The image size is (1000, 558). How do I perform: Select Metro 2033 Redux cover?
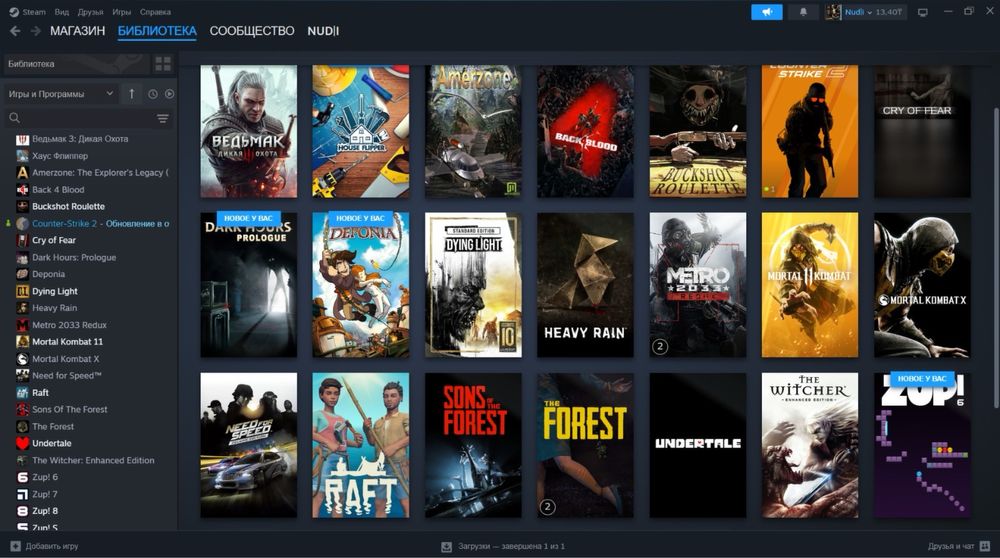click(x=698, y=284)
